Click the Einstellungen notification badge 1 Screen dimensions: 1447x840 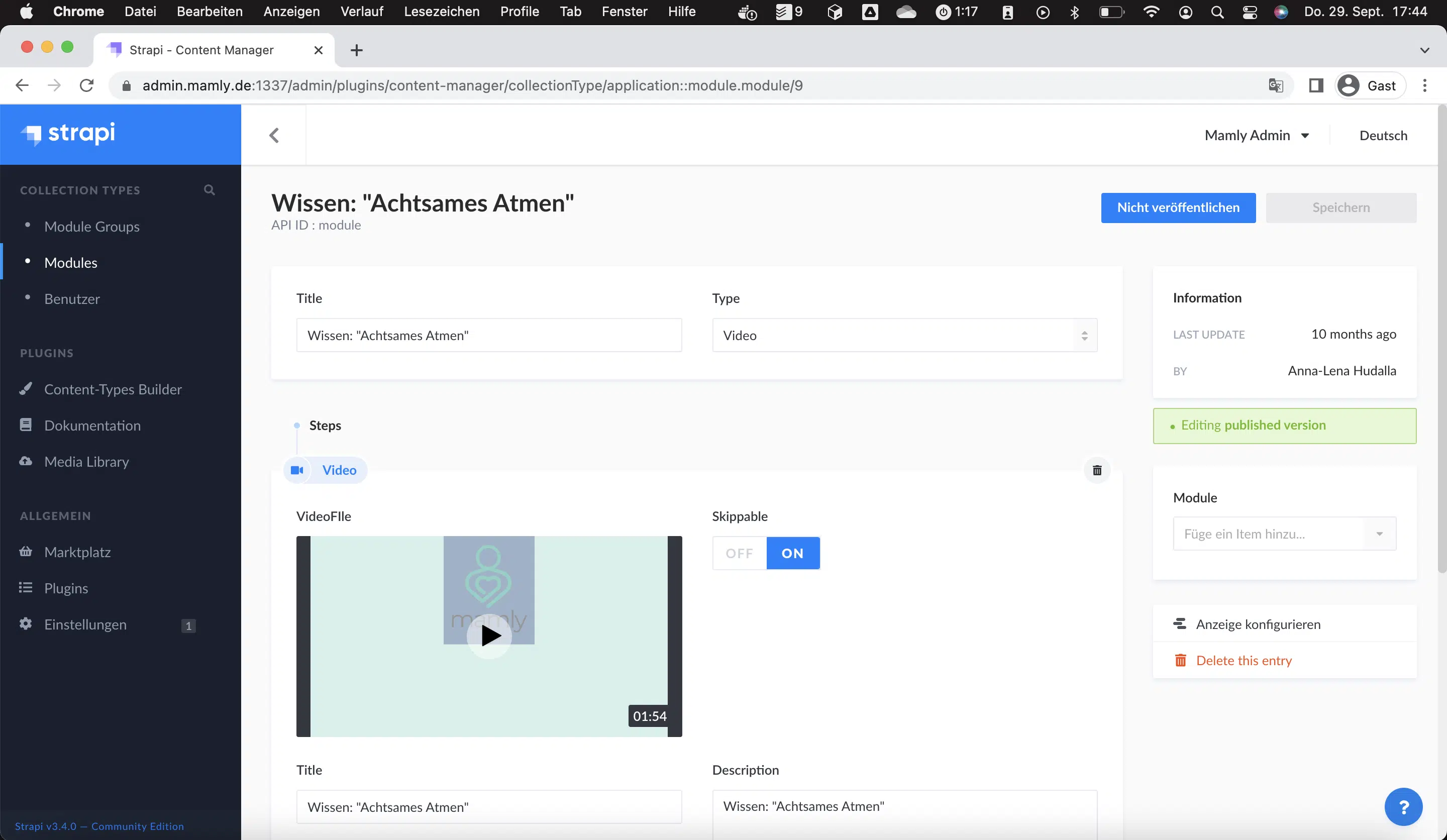188,625
